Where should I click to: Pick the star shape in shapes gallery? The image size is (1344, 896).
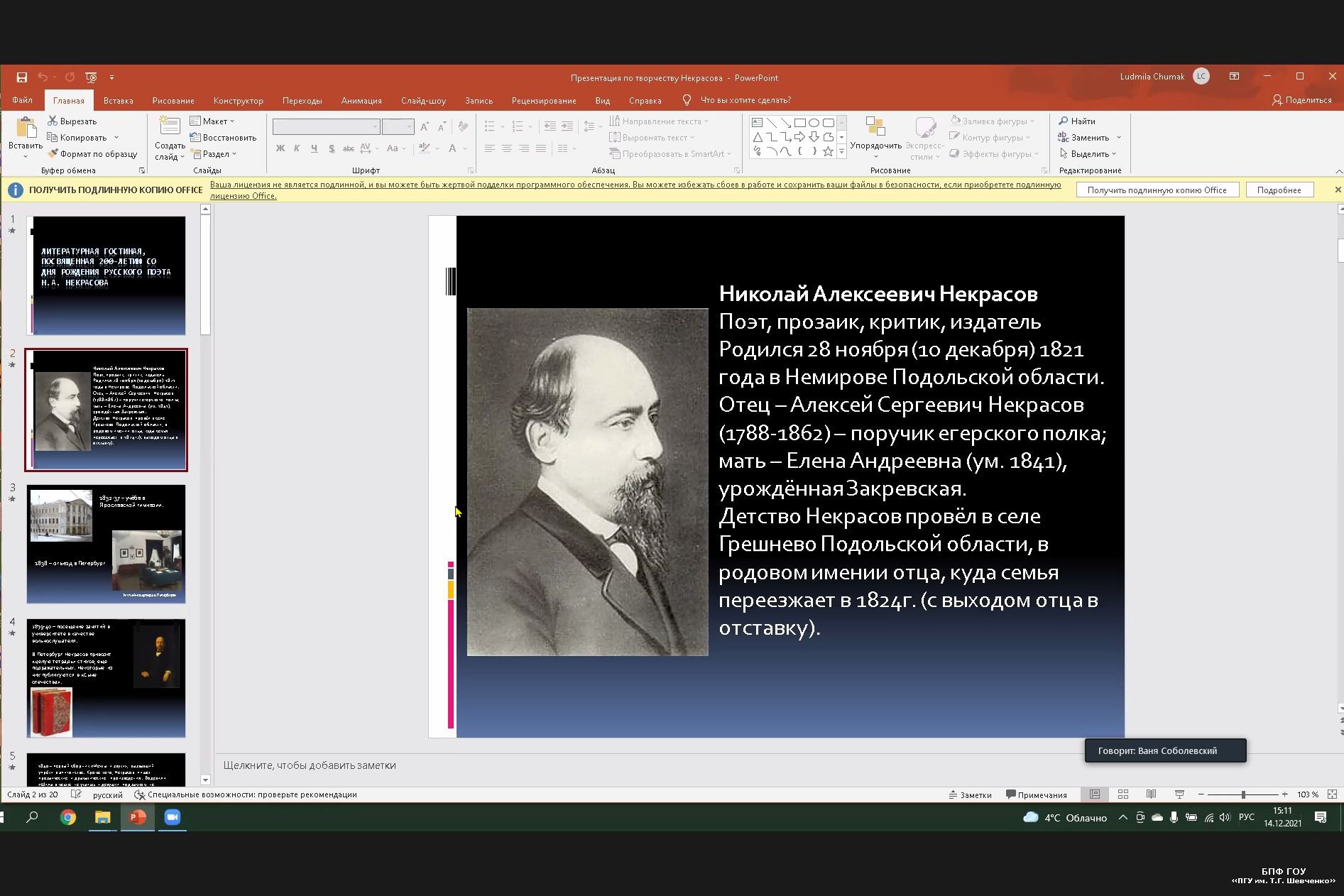pyautogui.click(x=828, y=151)
